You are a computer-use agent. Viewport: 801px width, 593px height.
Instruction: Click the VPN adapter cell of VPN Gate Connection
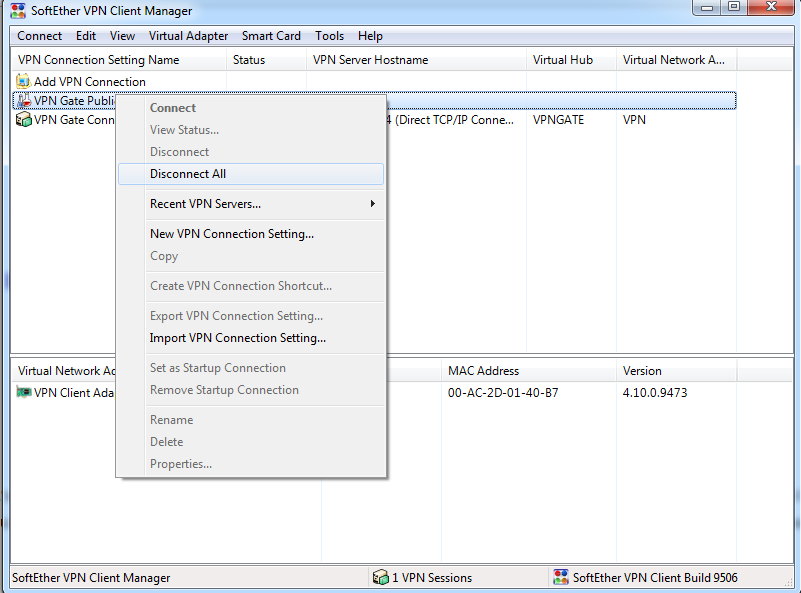point(634,120)
